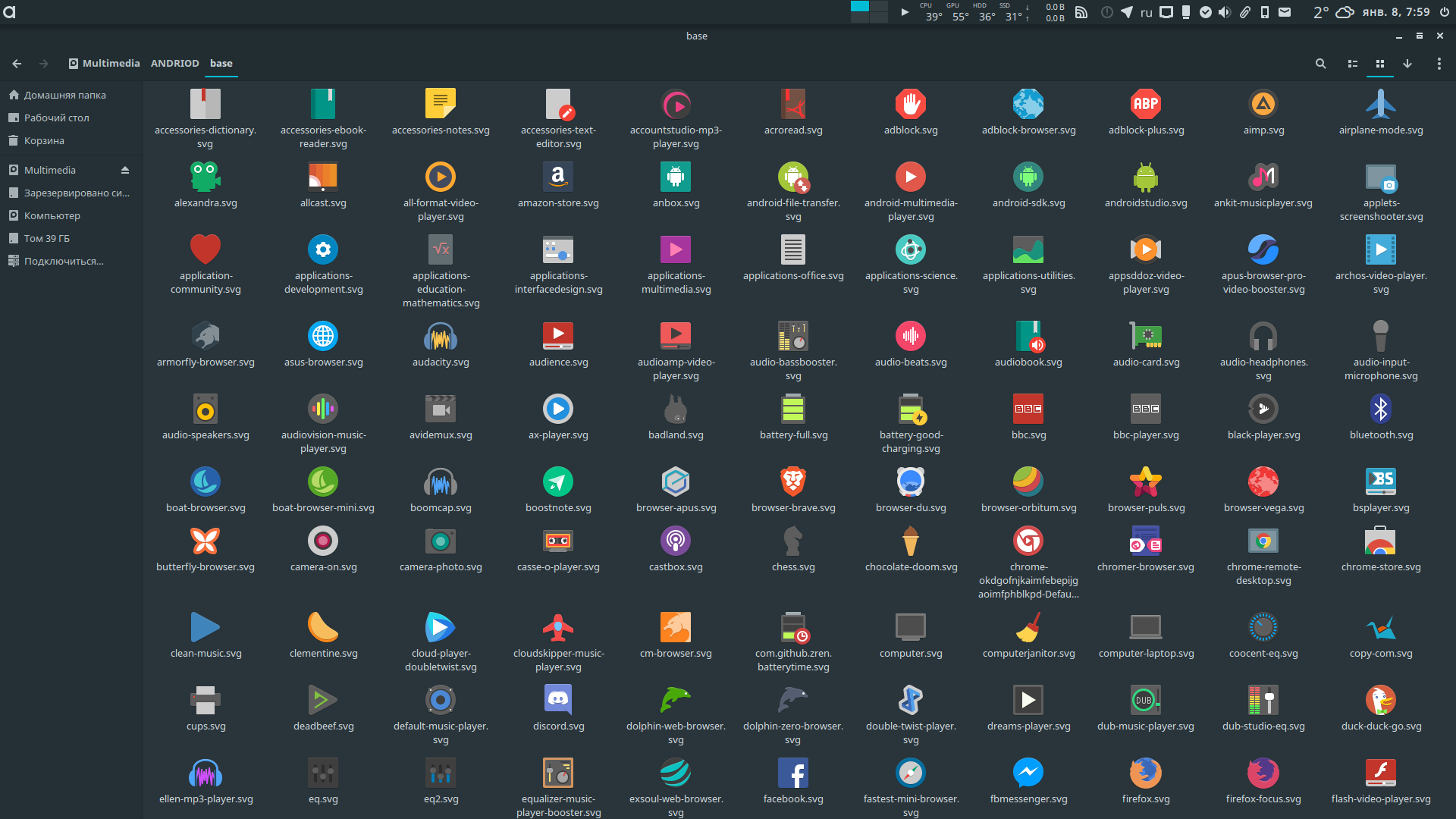Click the volume icon to adjust sound
The image size is (1456, 819).
(1224, 12)
